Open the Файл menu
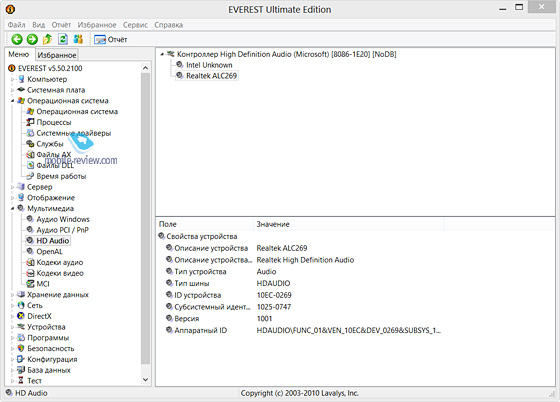 click(x=16, y=25)
